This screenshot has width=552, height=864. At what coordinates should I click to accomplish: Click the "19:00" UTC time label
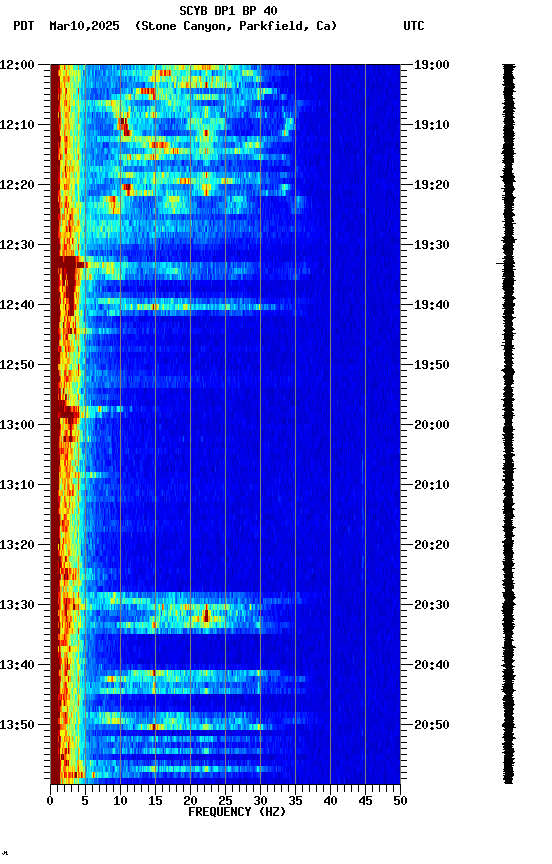tap(432, 65)
